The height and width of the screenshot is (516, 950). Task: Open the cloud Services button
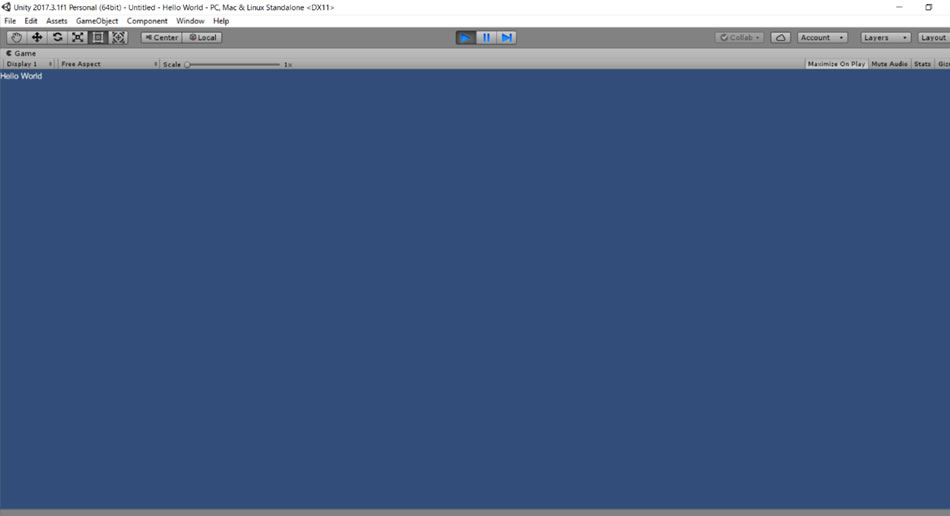click(x=780, y=38)
